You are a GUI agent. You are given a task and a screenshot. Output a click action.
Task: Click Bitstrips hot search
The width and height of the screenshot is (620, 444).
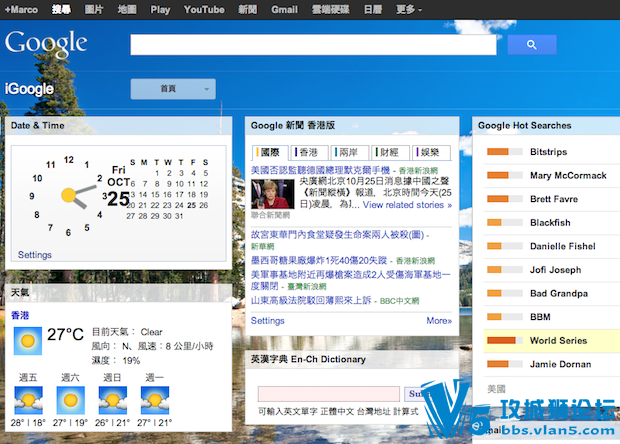(548, 152)
